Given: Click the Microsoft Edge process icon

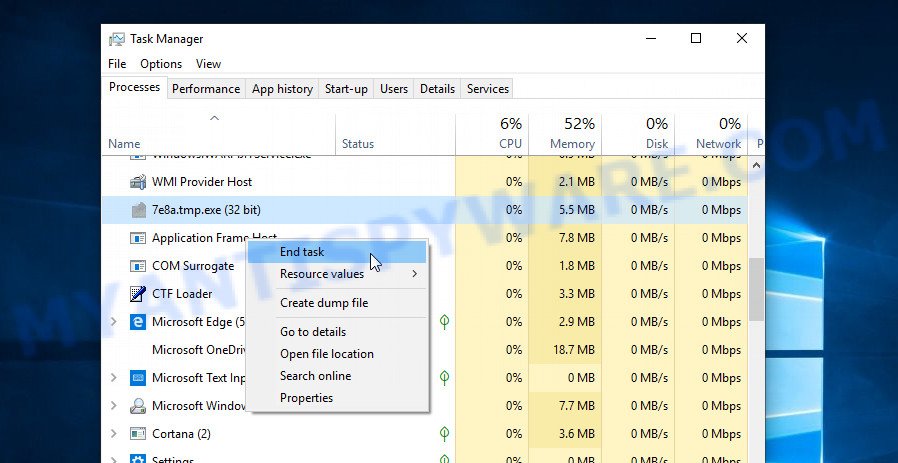Looking at the screenshot, I should [x=138, y=322].
